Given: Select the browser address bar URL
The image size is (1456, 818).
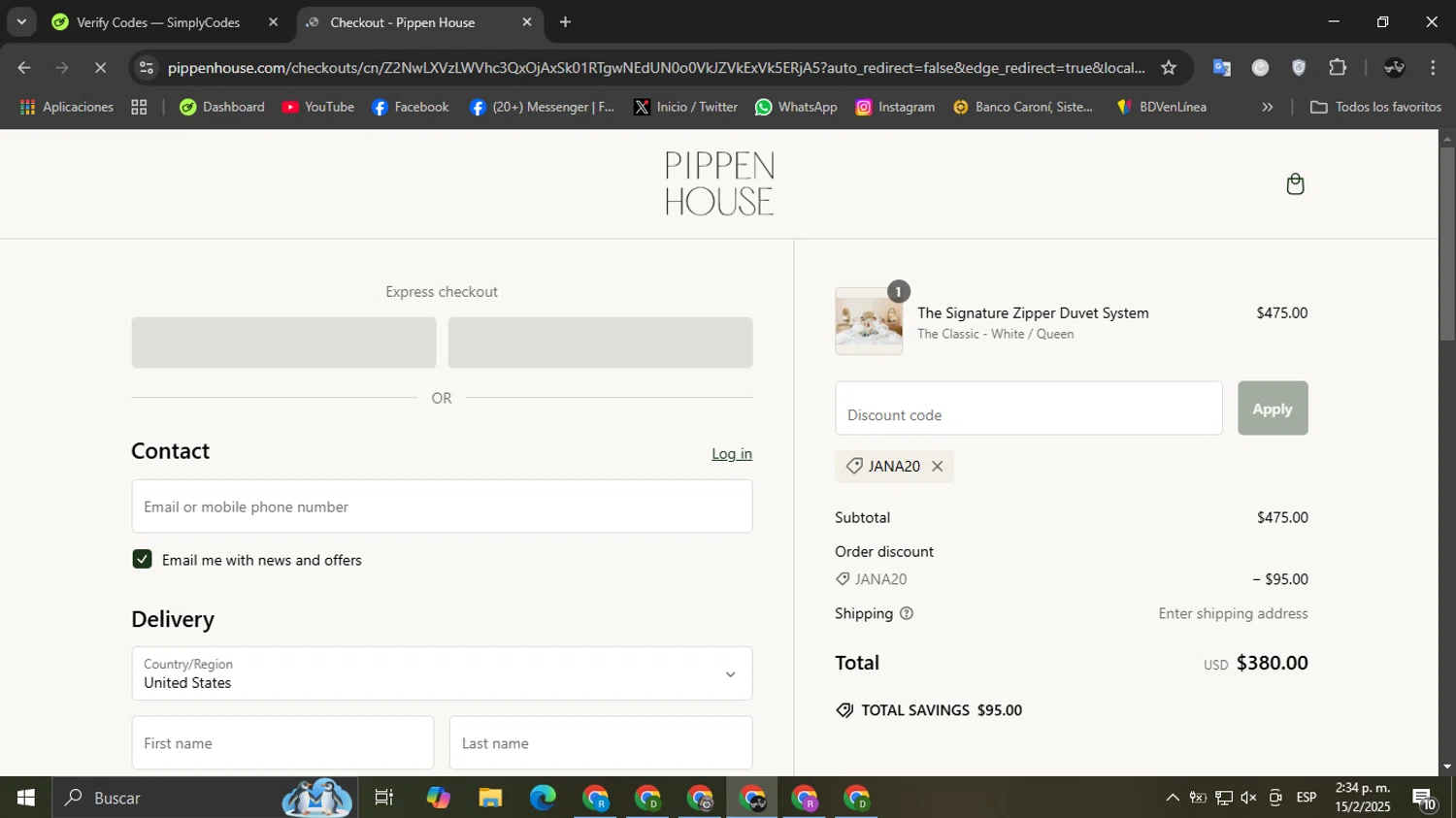Looking at the screenshot, I should [x=656, y=68].
